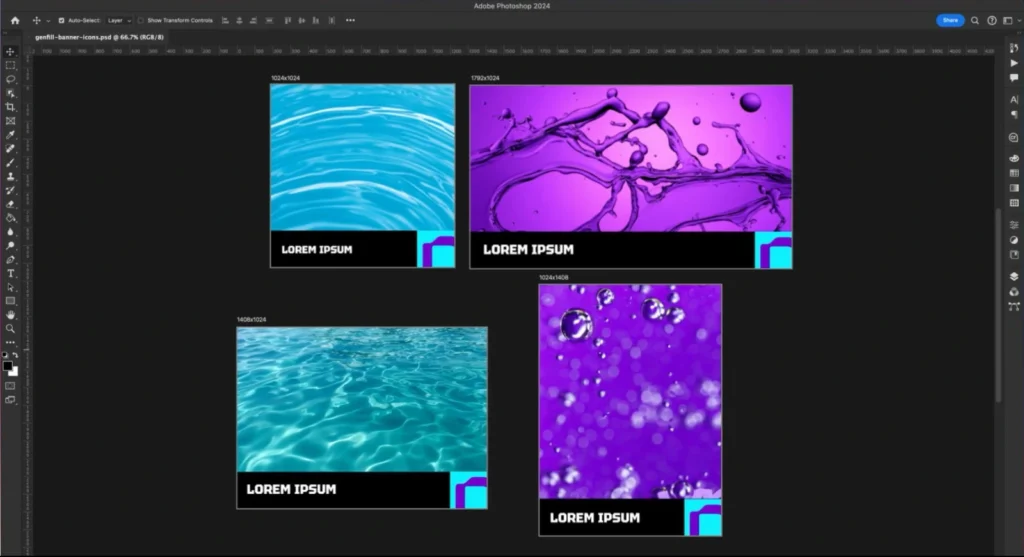Screen dimensions: 1024x557
Task: Select the Move tool in the toolbox
Action: click(10, 52)
